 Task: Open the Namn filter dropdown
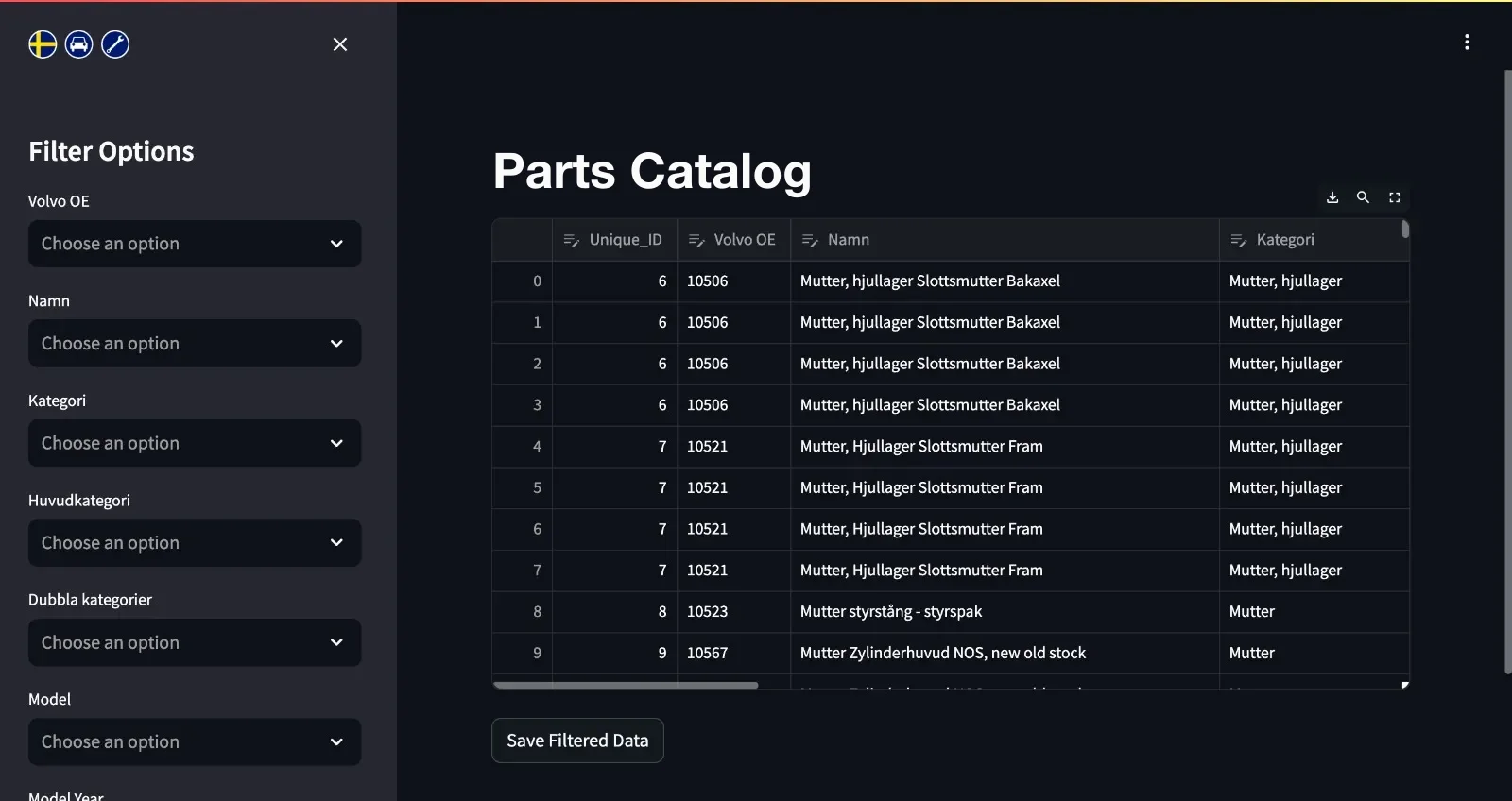[195, 344]
